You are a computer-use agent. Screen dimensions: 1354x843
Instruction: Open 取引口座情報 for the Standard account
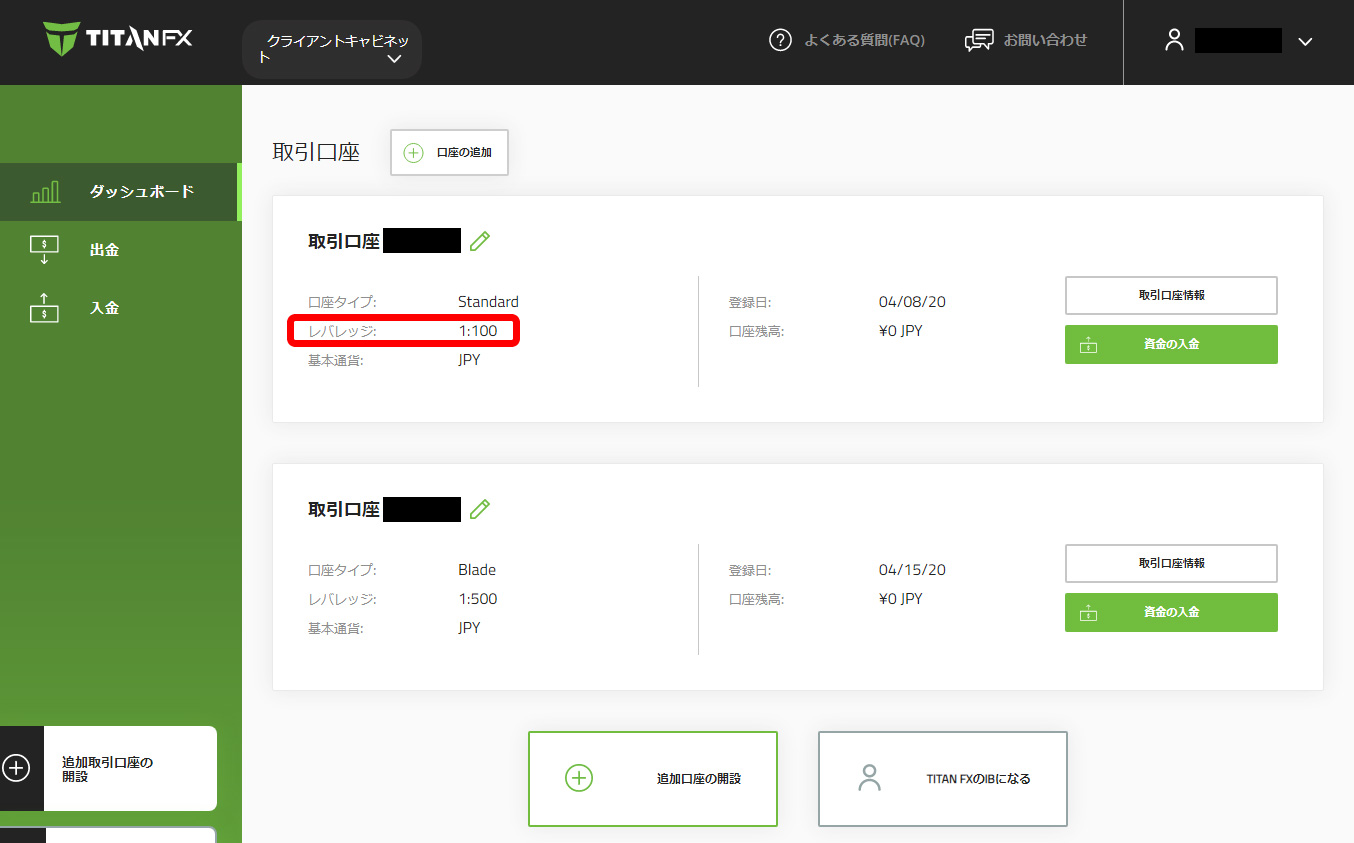(x=1171, y=295)
